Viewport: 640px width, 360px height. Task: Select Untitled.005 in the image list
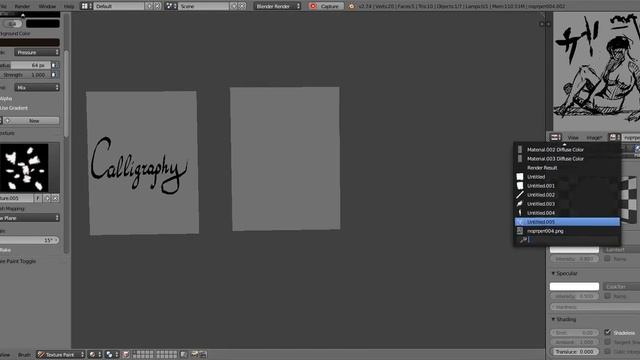point(567,222)
